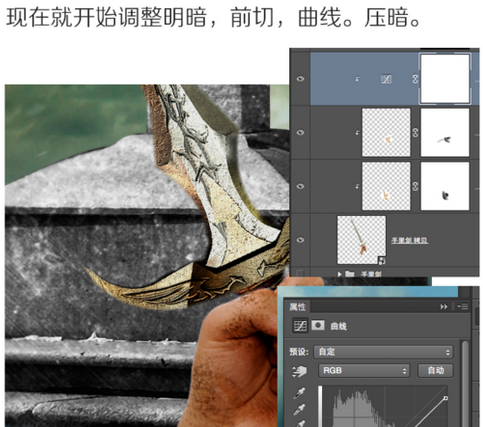
Task: Click the Curves adjustment layer icon
Action: click(386, 79)
